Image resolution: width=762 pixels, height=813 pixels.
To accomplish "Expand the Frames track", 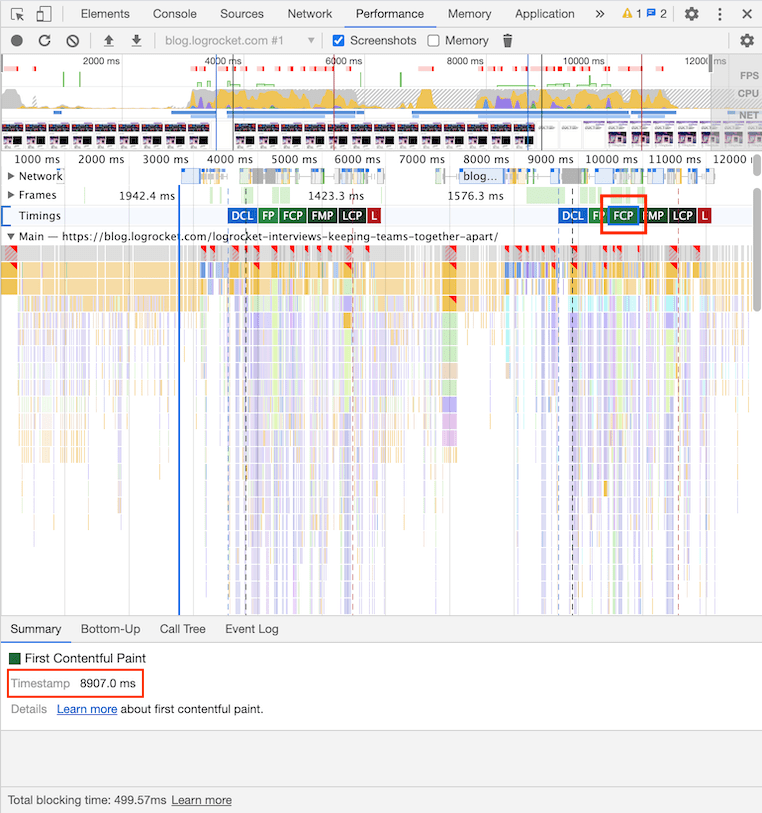I will [x=11, y=195].
